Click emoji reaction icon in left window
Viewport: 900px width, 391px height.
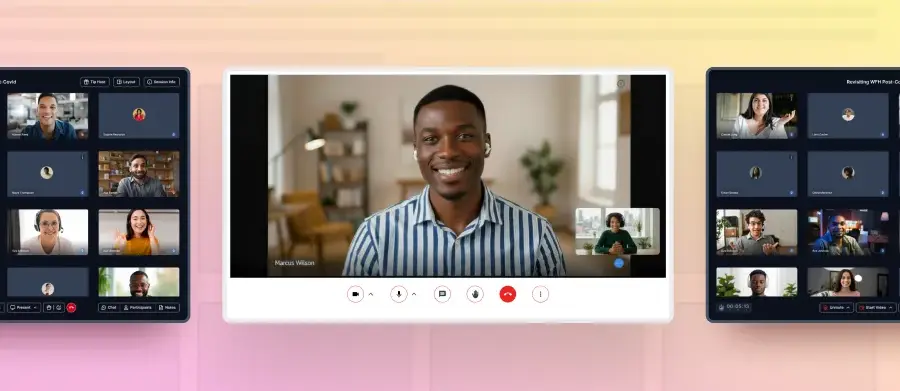(x=59, y=308)
